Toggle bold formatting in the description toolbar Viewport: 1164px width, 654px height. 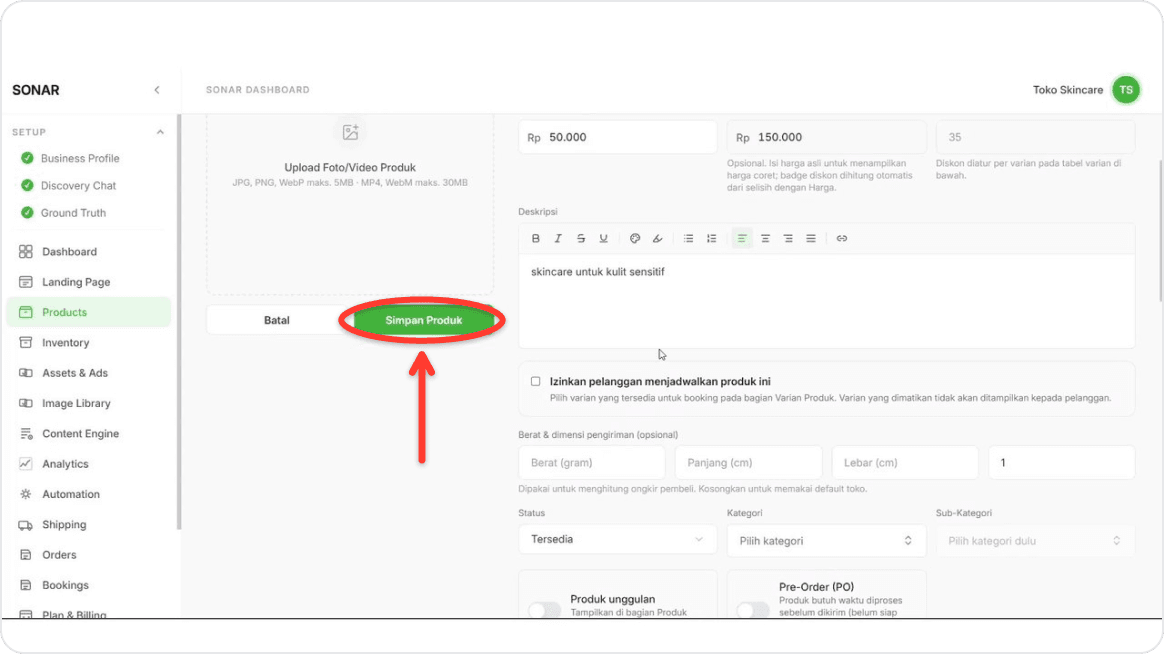(535, 238)
